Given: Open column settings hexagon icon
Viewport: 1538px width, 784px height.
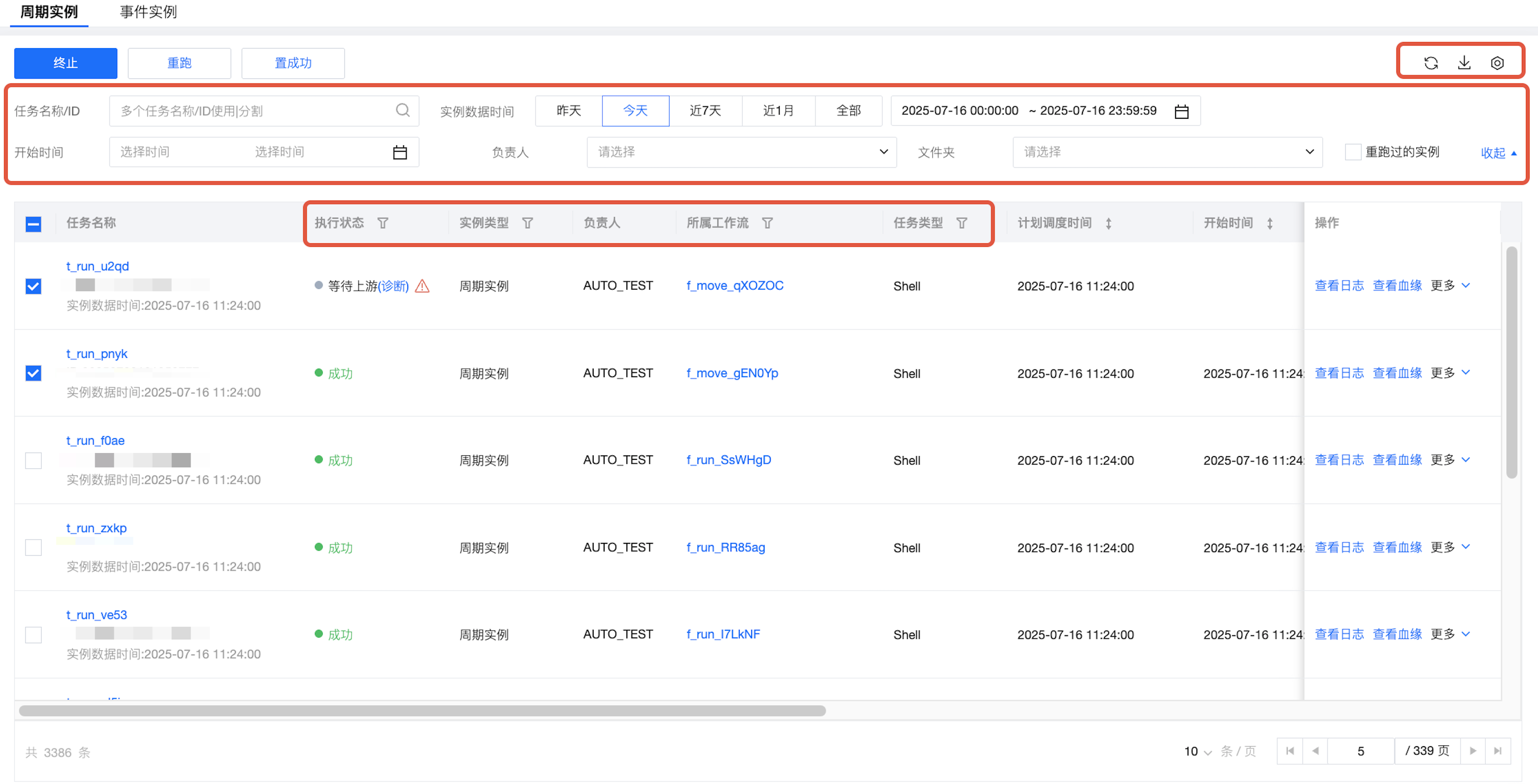Looking at the screenshot, I should point(1497,63).
